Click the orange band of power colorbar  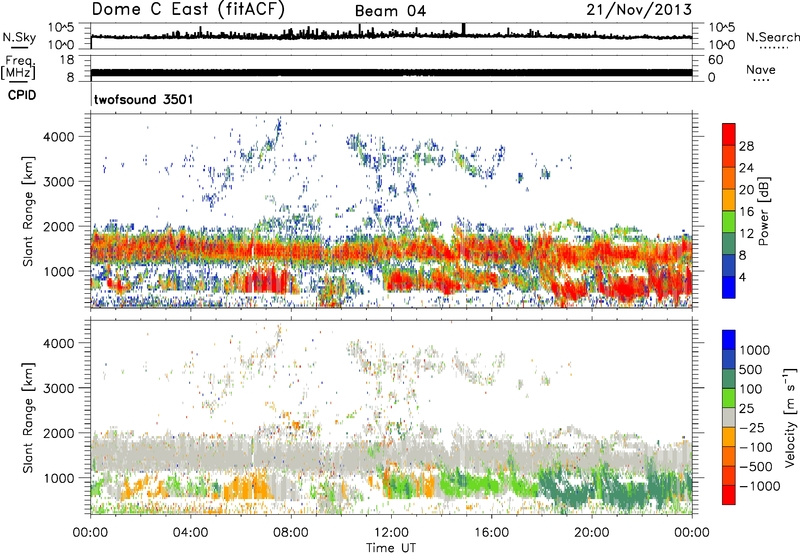click(x=729, y=178)
